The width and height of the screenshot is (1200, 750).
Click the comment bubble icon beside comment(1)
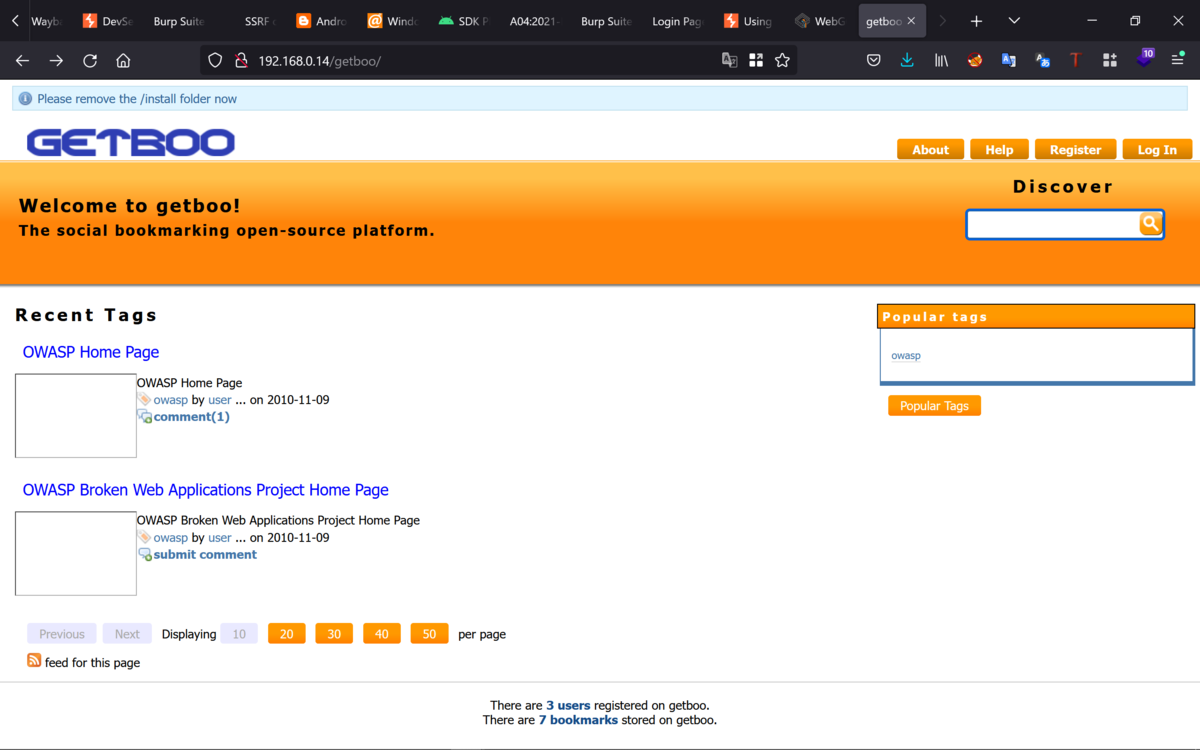tap(145, 416)
